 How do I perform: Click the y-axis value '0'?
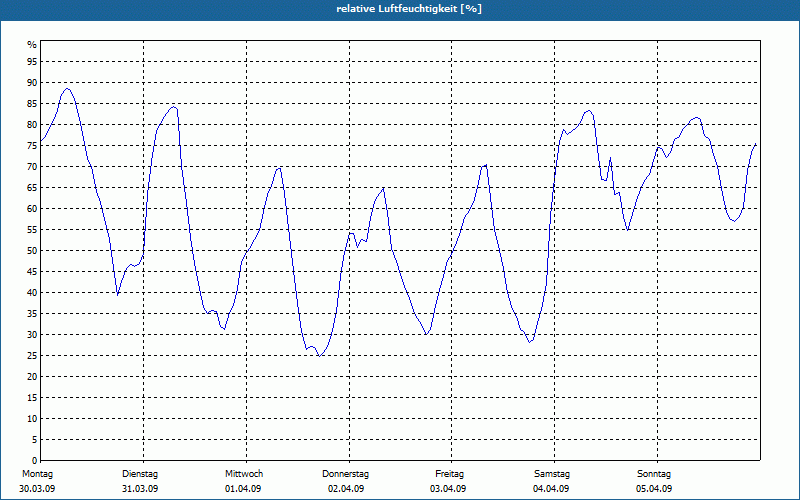coord(35,461)
